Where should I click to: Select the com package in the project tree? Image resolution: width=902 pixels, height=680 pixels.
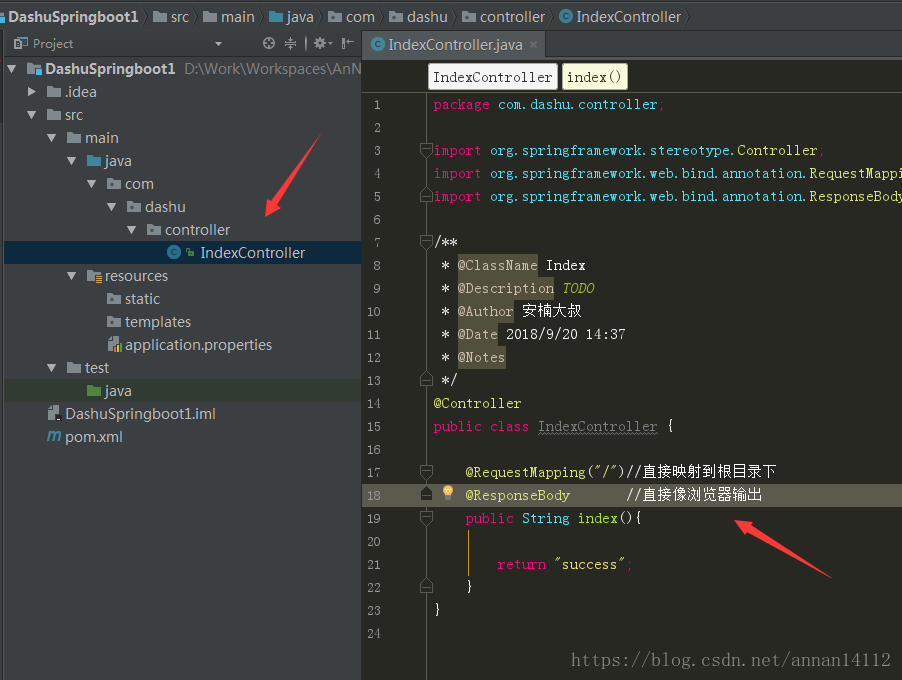[x=139, y=184]
